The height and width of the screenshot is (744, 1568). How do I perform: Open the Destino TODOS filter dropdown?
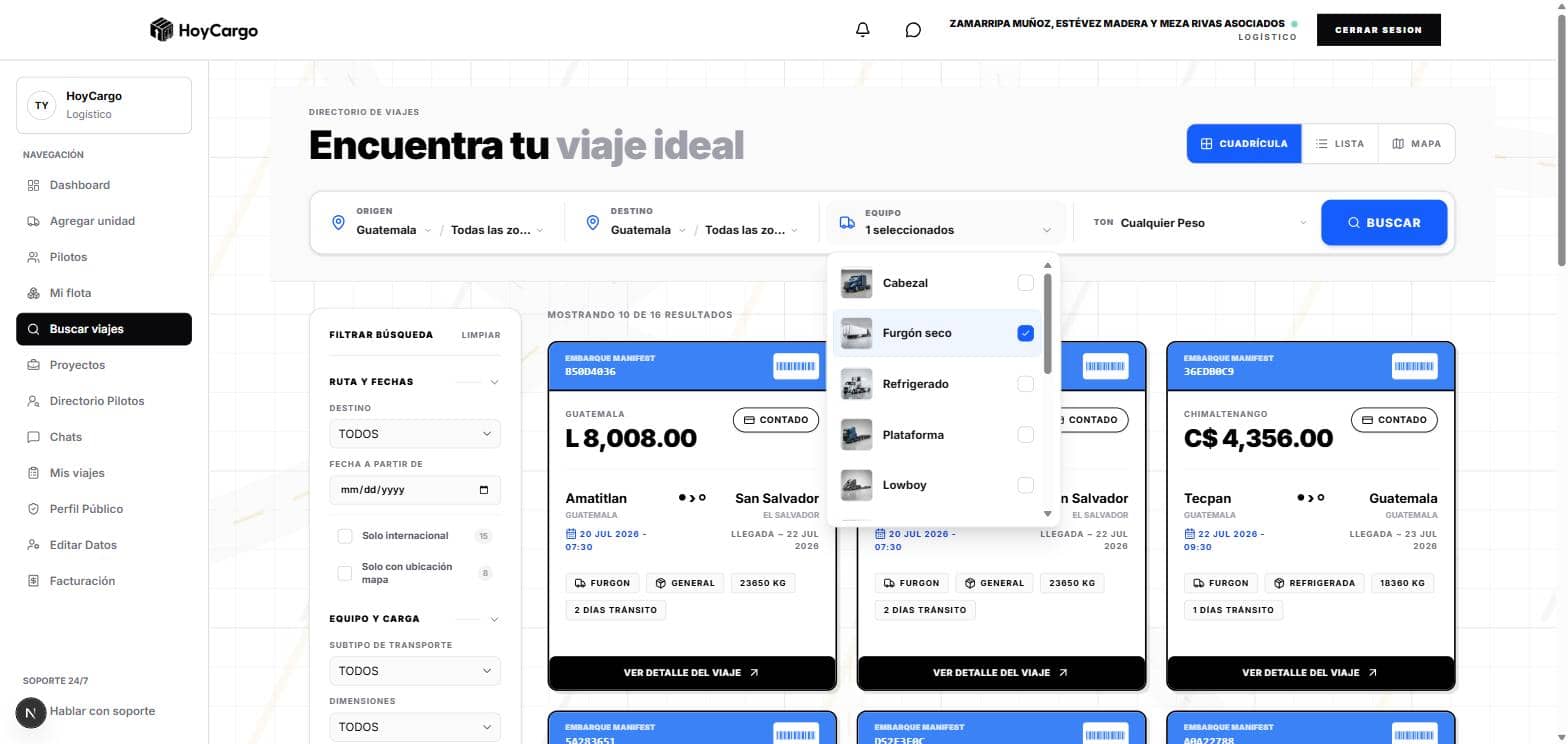coord(415,434)
